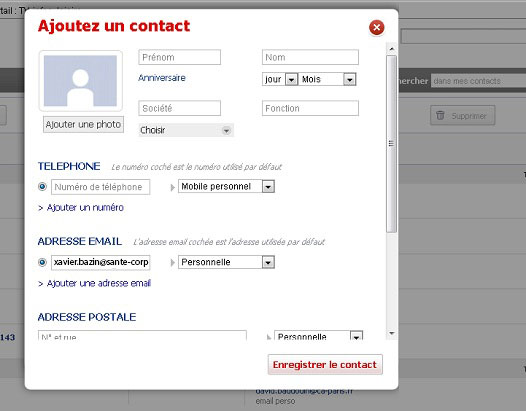This screenshot has height=411, width=526.
Task: Expand the Choisir dropdown
Action: (186, 130)
